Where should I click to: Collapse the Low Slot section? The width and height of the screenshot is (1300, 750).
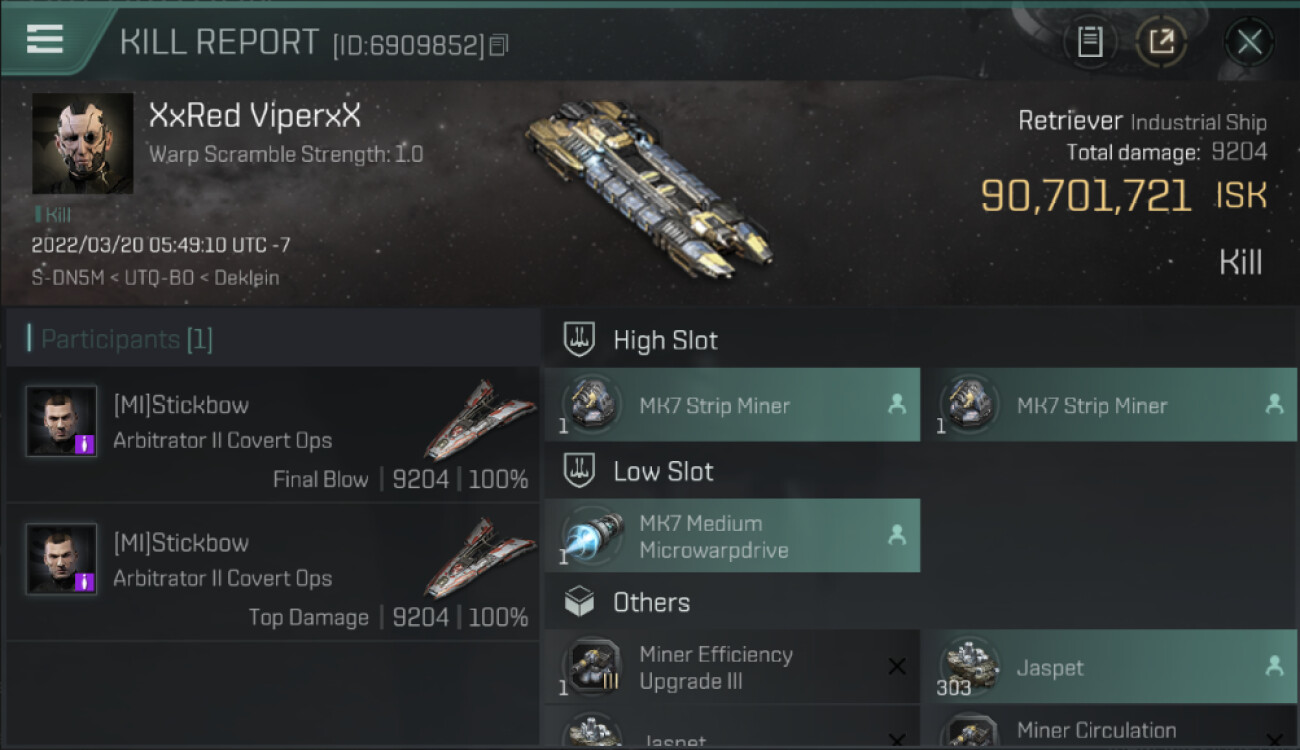coord(639,471)
